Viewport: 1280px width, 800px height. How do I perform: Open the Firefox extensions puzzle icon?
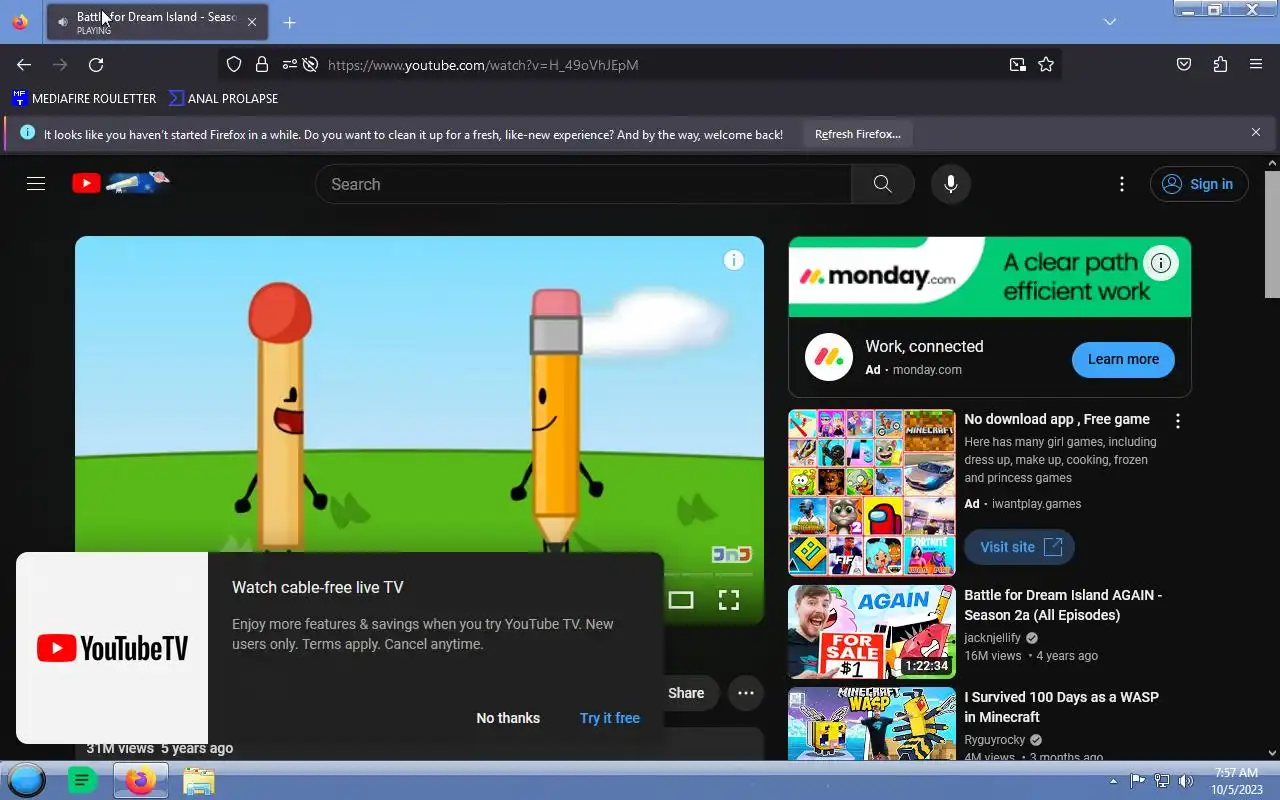1220,65
